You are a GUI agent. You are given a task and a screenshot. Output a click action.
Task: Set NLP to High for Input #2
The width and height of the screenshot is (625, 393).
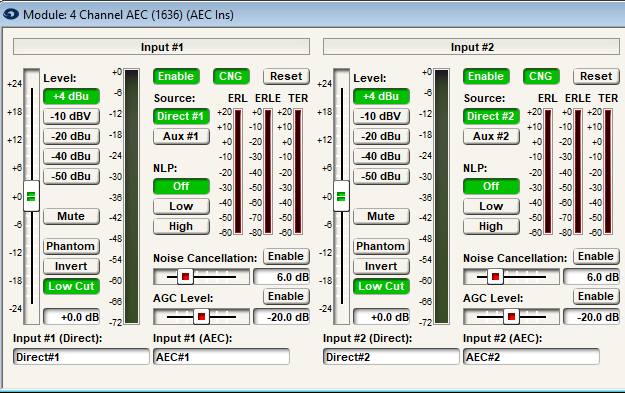click(x=491, y=226)
